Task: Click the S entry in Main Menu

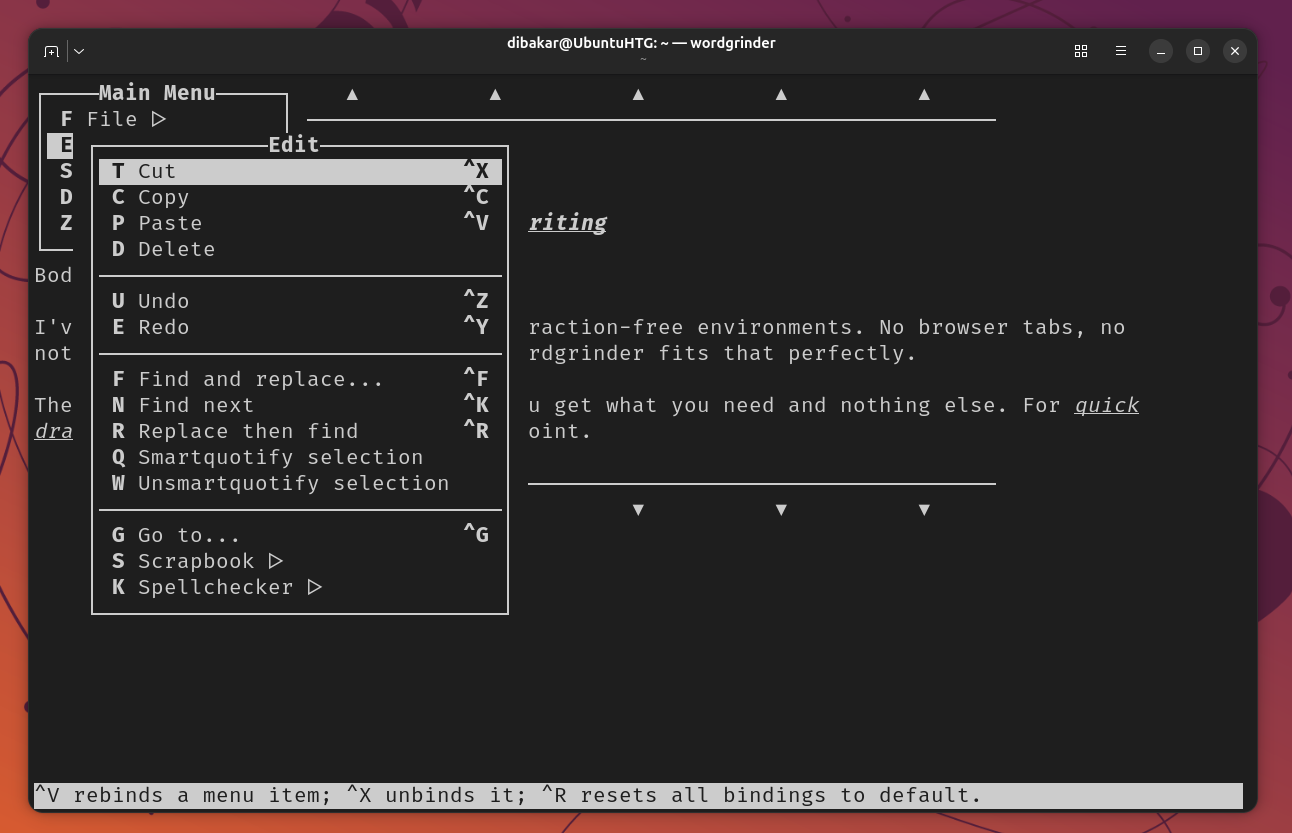Action: pyautogui.click(x=66, y=171)
